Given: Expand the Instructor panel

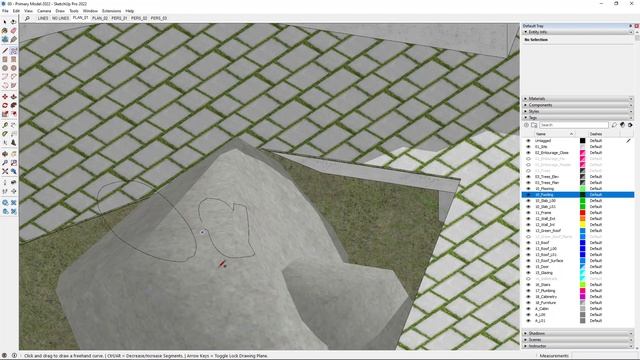Looking at the screenshot, I should pos(578,346).
